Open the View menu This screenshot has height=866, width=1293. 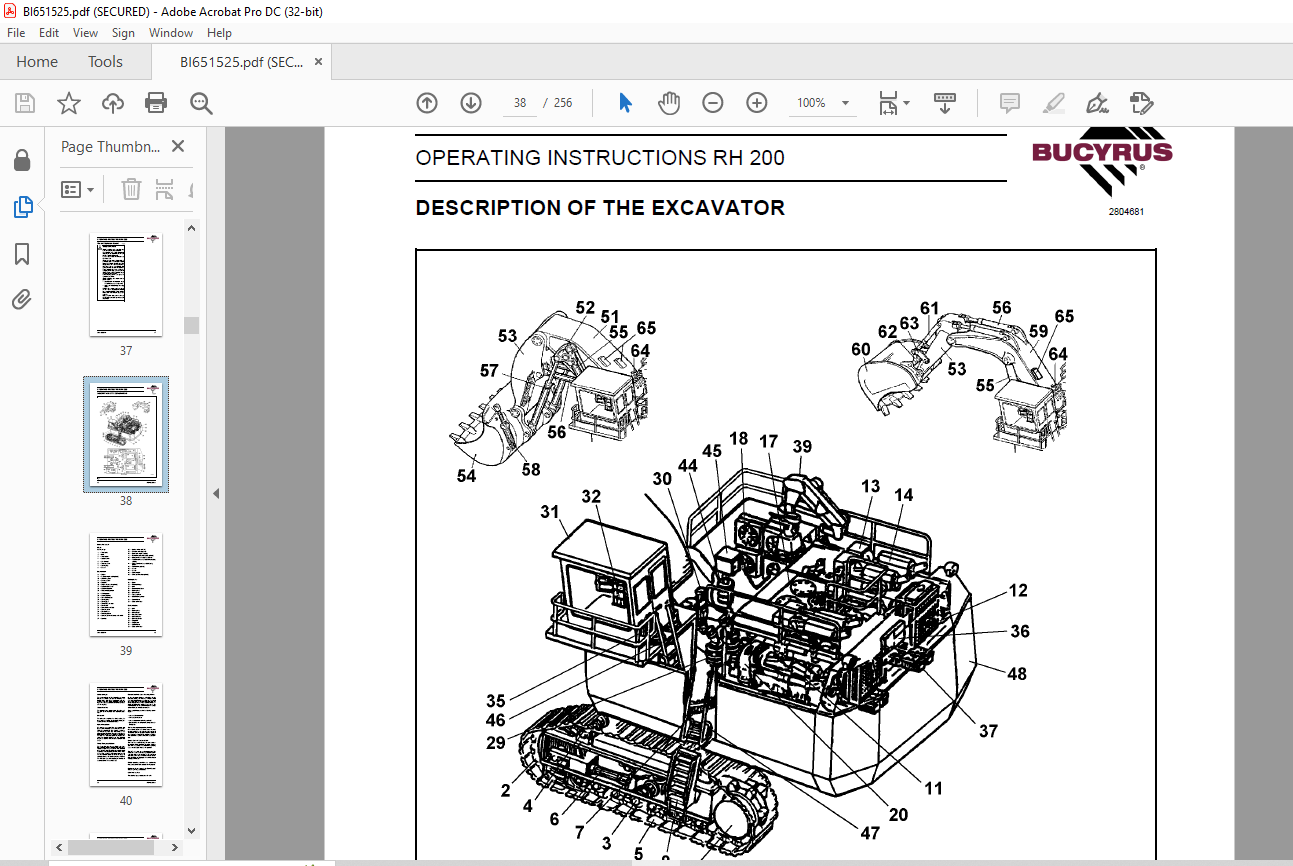86,33
